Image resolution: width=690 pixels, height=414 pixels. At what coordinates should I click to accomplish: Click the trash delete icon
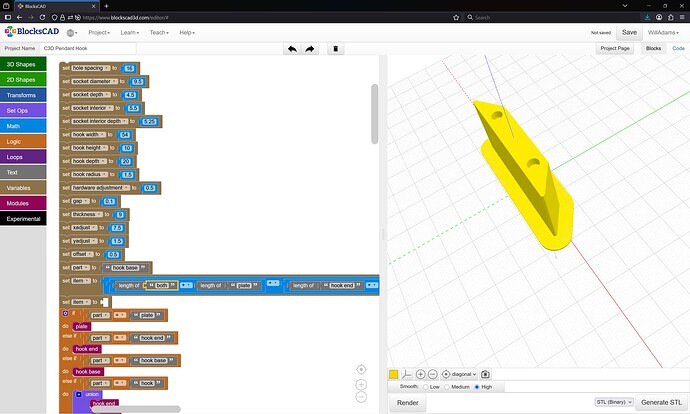pos(336,48)
